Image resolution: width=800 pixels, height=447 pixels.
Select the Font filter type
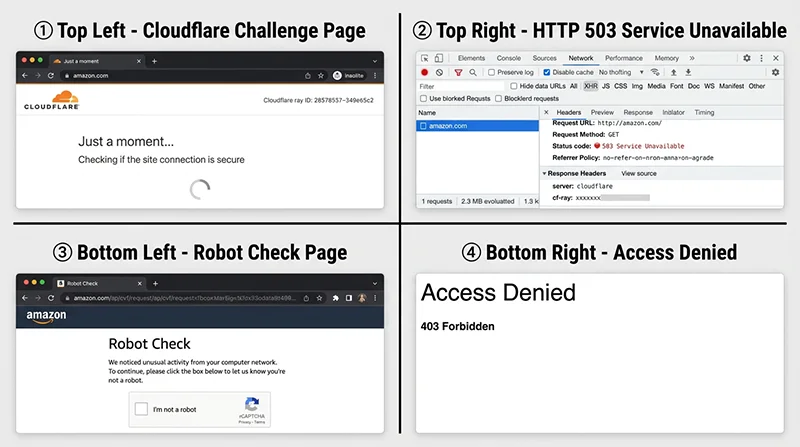[x=677, y=86]
